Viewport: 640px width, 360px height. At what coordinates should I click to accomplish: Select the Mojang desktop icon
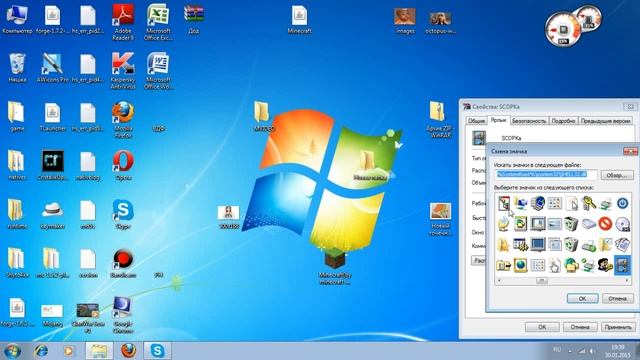point(52,315)
